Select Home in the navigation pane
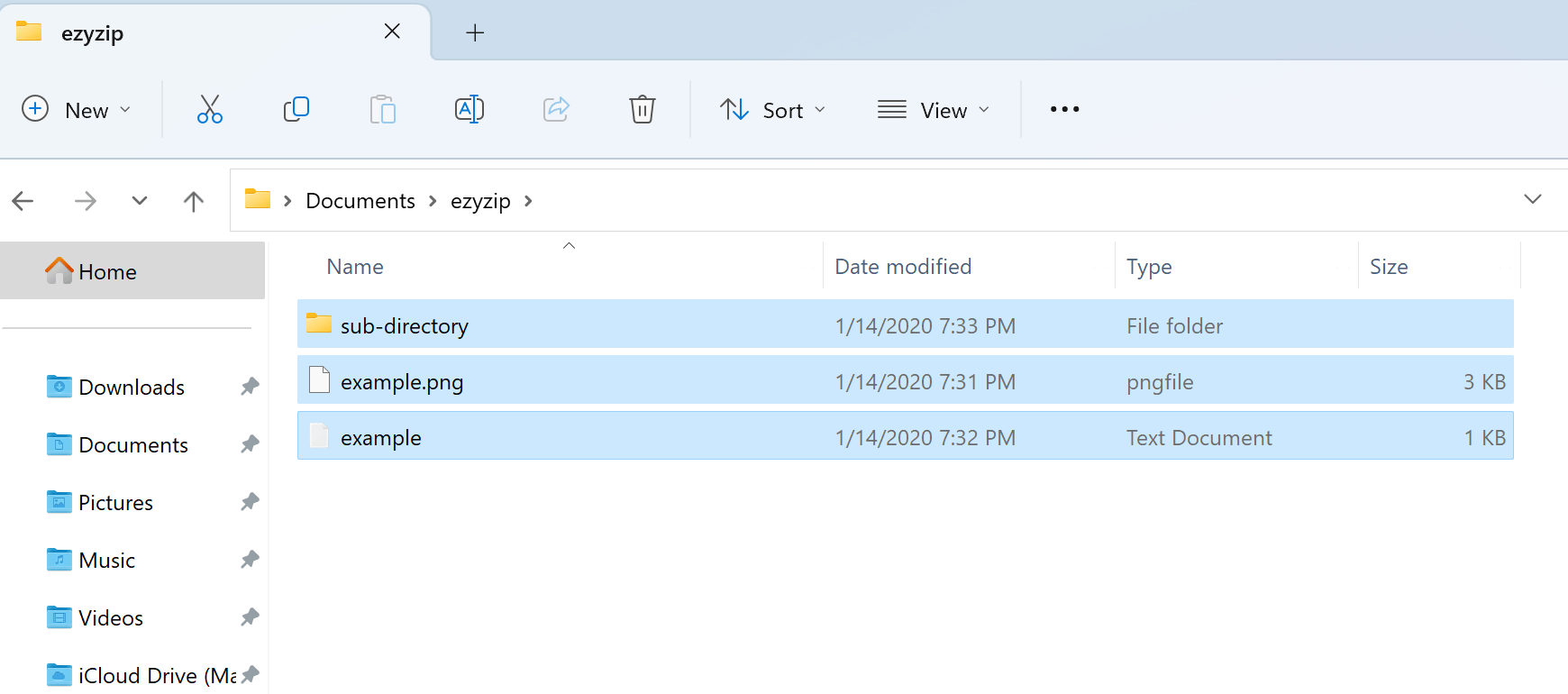 click(132, 271)
